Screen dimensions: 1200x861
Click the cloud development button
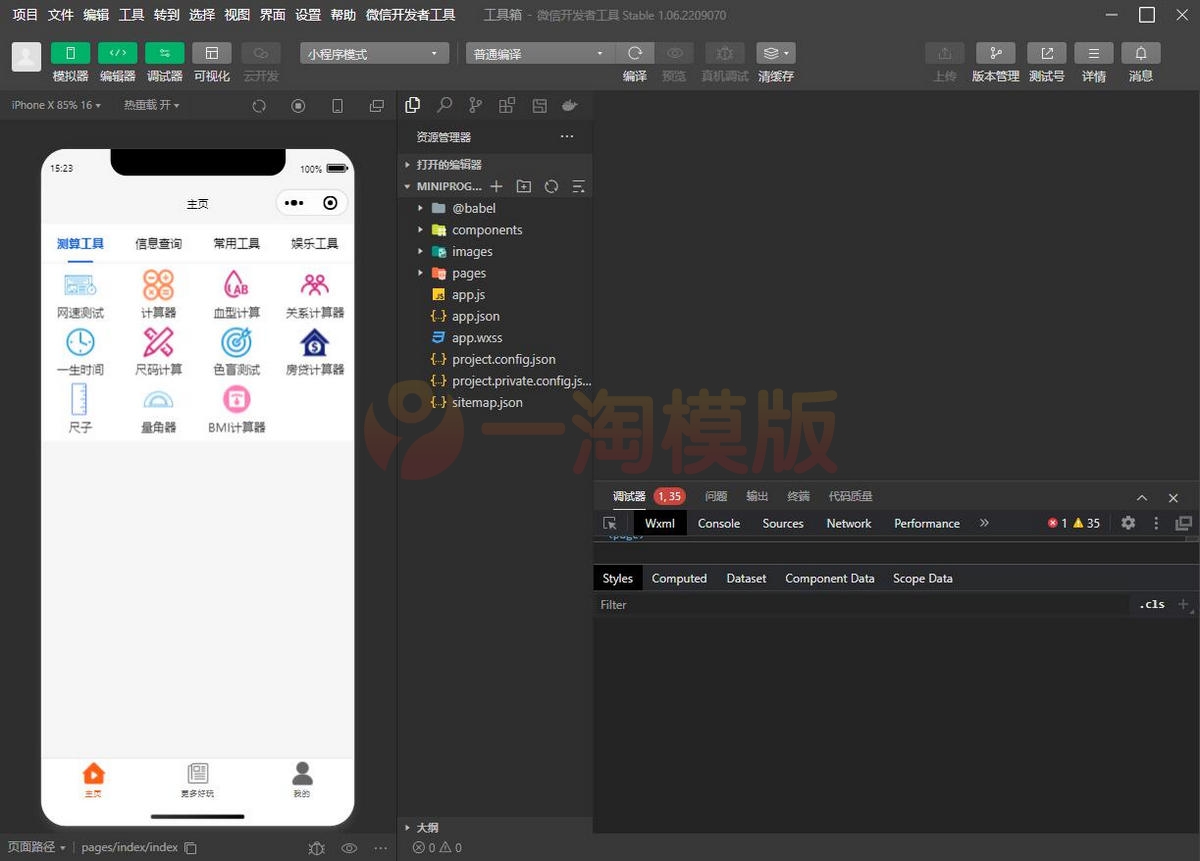[x=260, y=53]
